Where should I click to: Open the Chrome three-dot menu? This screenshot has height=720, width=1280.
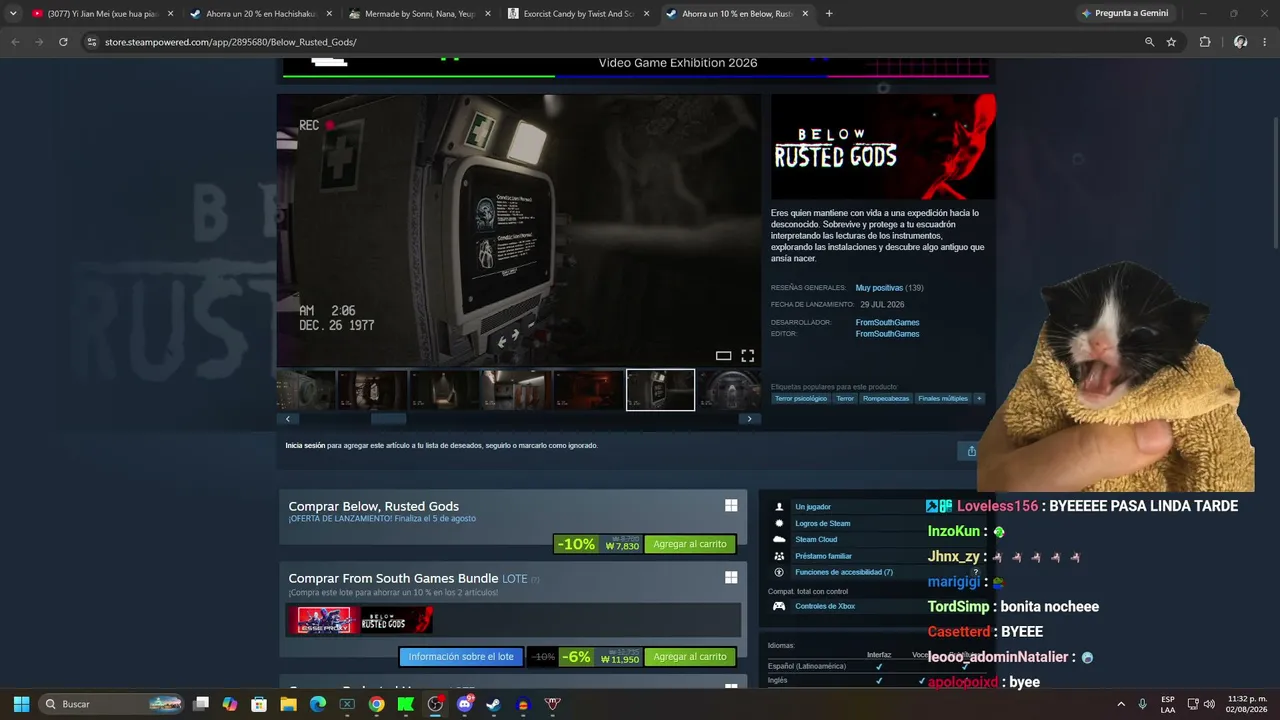[x=1265, y=42]
